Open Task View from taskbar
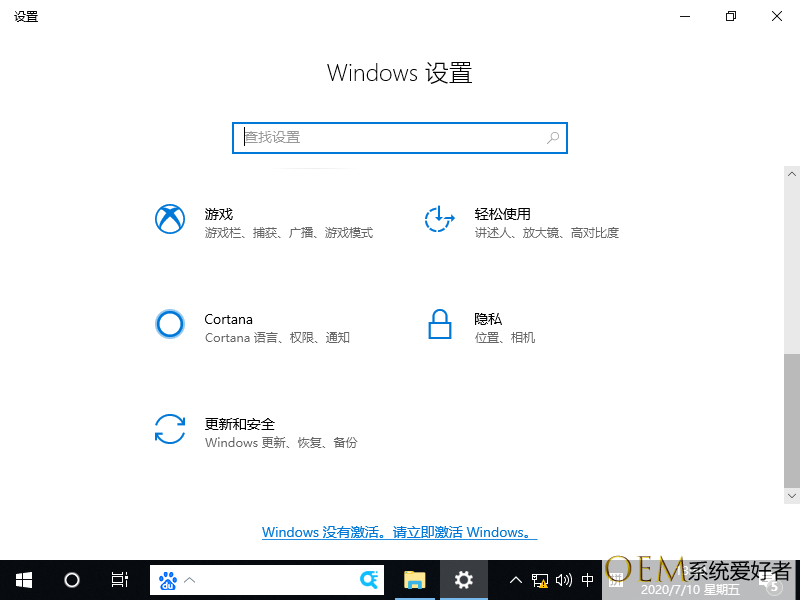This screenshot has width=800, height=600. point(120,580)
